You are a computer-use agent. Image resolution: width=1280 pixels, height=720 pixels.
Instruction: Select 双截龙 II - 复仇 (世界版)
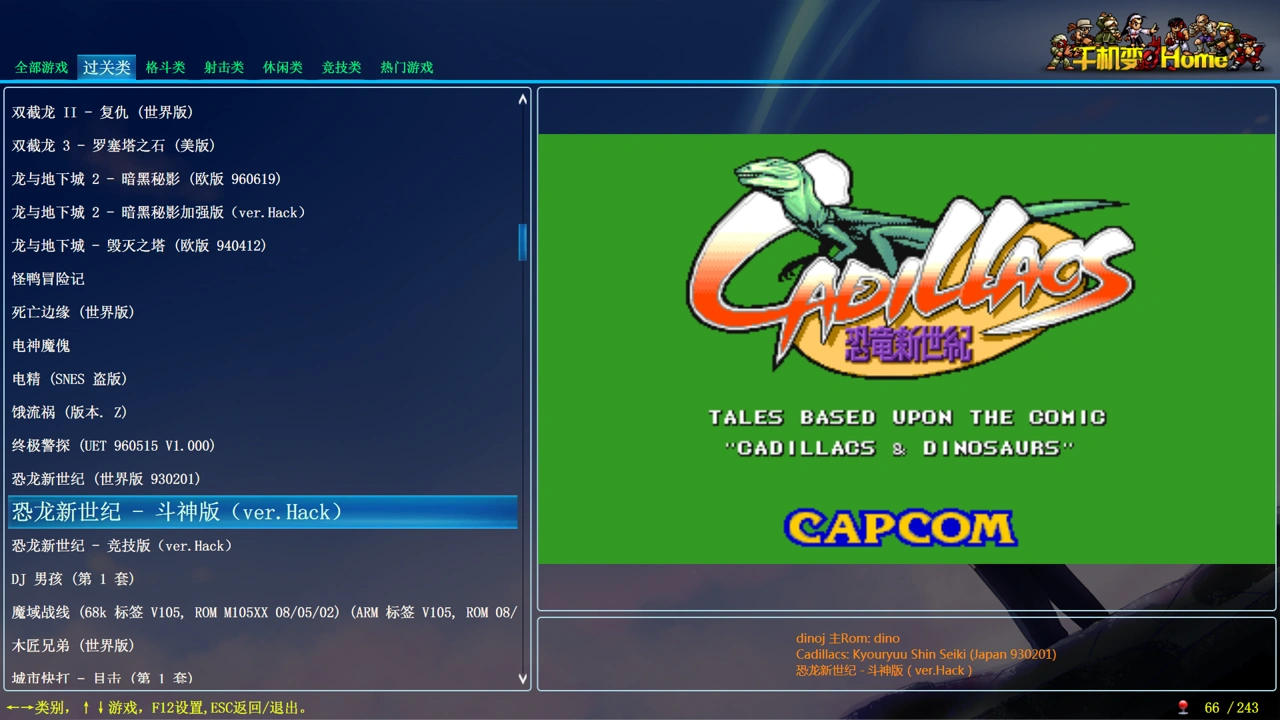pos(103,112)
